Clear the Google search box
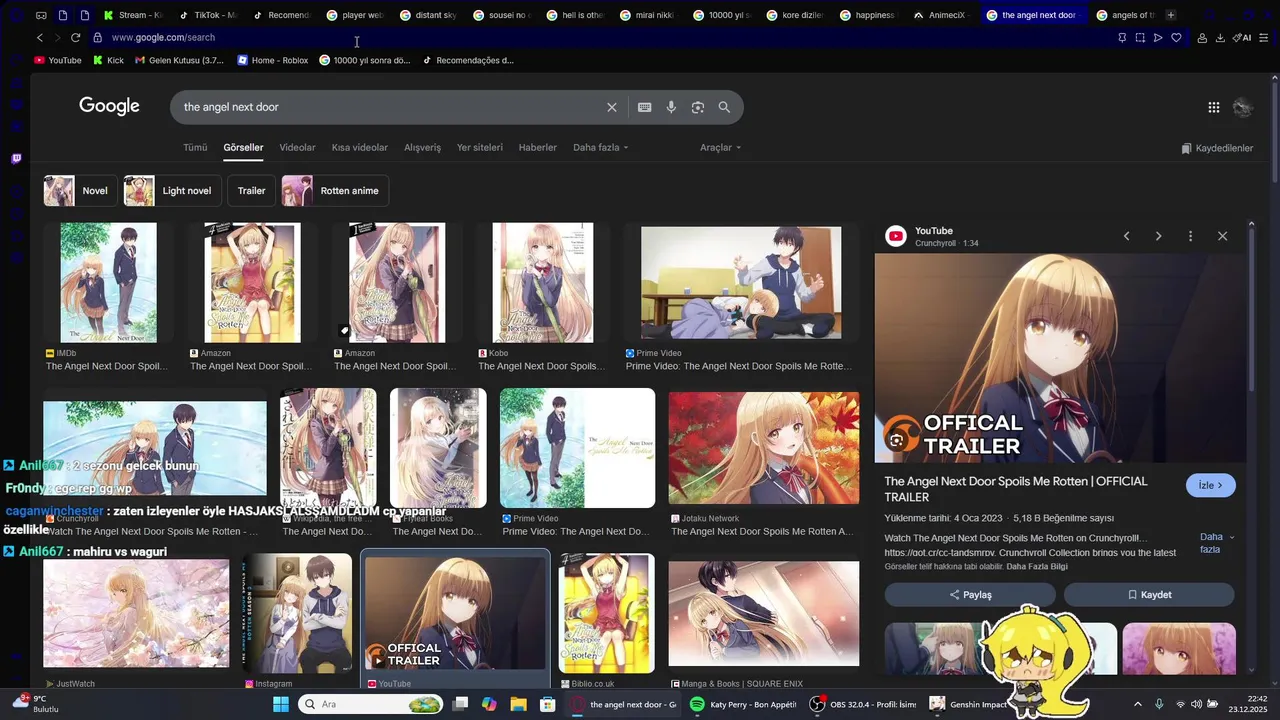1280x720 pixels. pyautogui.click(x=612, y=107)
